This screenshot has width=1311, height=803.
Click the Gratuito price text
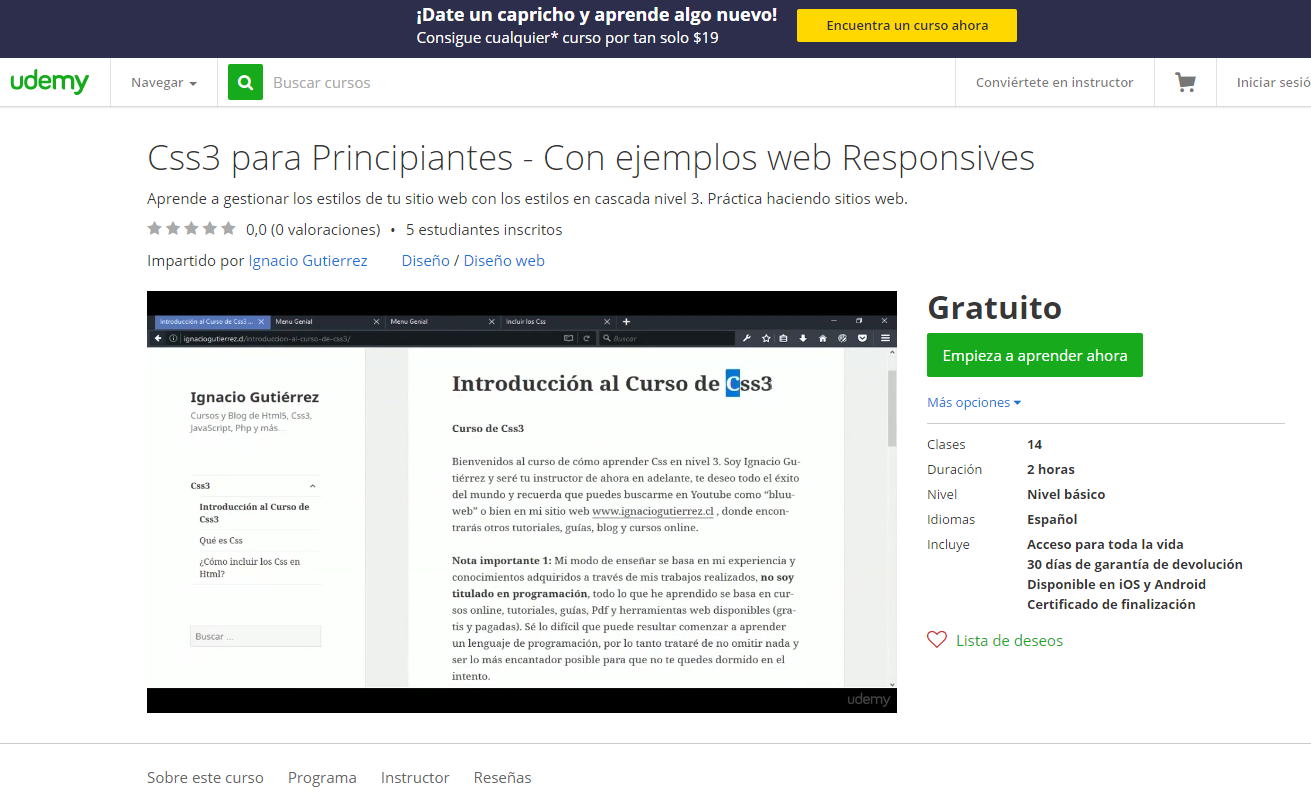coord(995,307)
